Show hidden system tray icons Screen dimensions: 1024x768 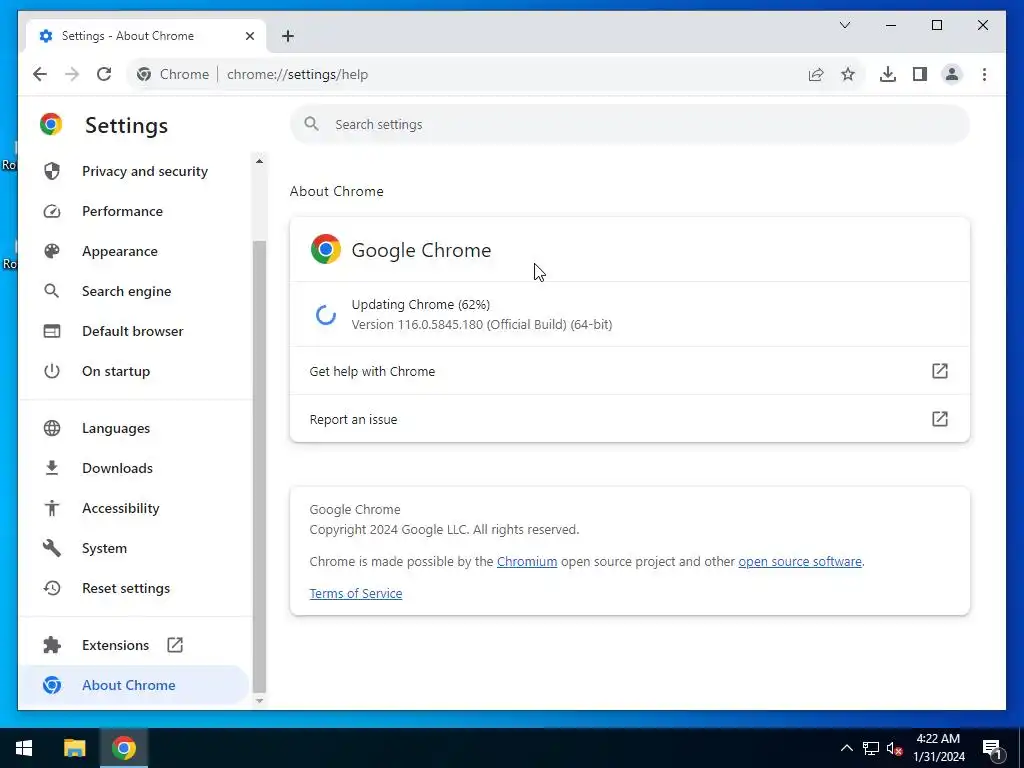846,748
